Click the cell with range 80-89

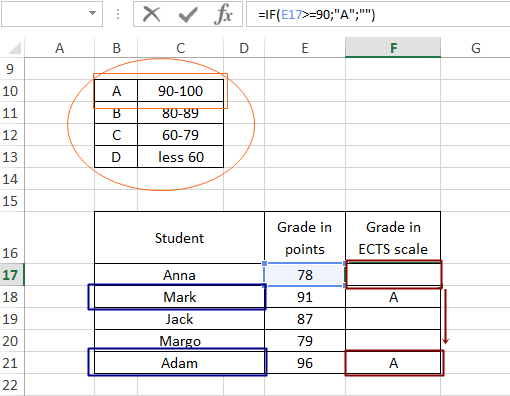(180, 113)
